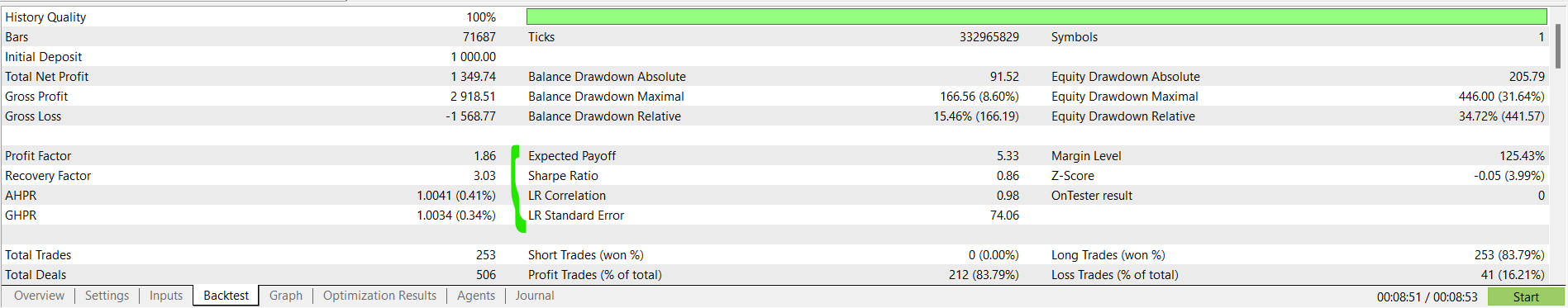Open the Graph tab
The height and width of the screenshot is (308, 1568).
pos(286,296)
